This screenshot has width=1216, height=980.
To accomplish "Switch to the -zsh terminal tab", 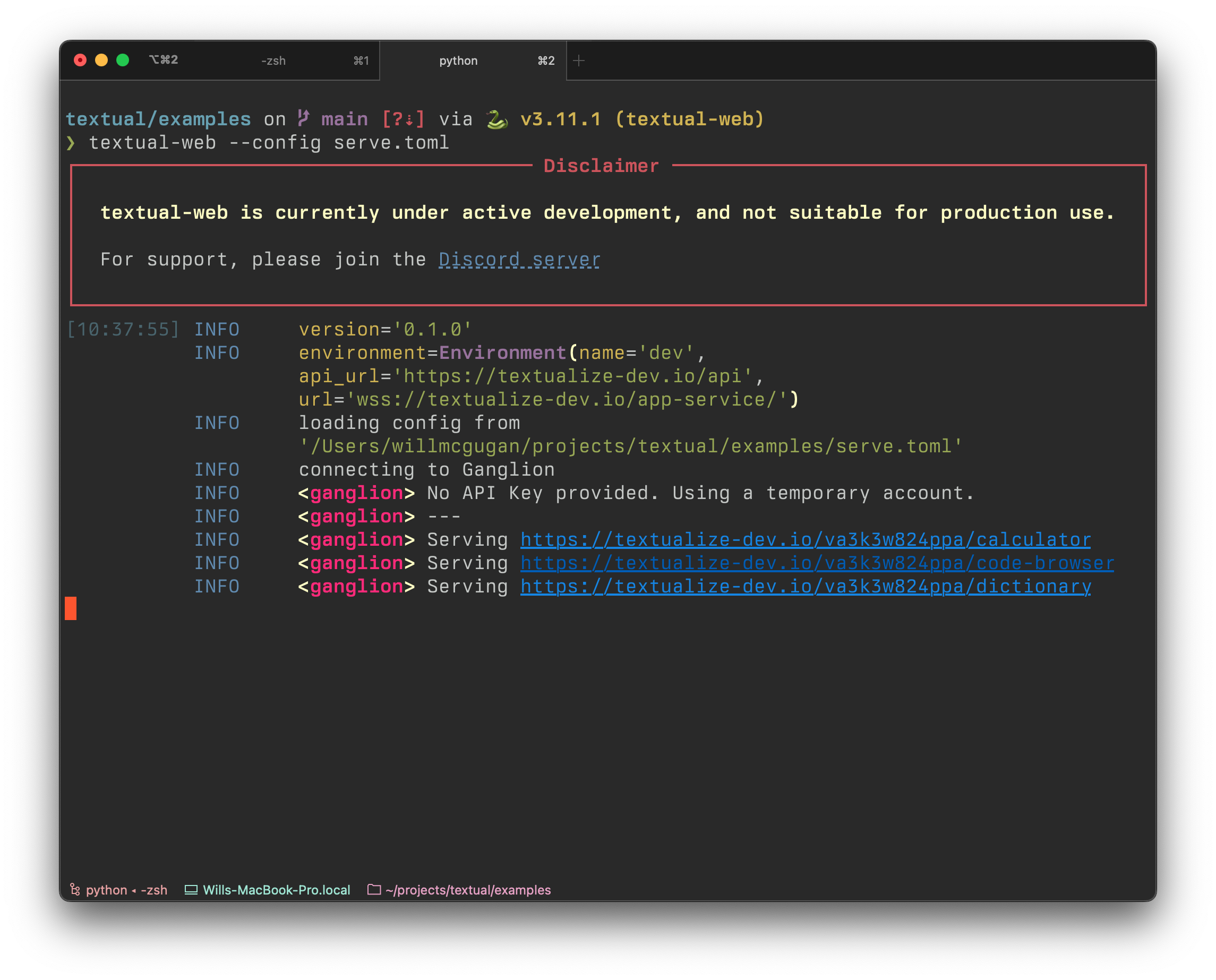I will pyautogui.click(x=273, y=61).
